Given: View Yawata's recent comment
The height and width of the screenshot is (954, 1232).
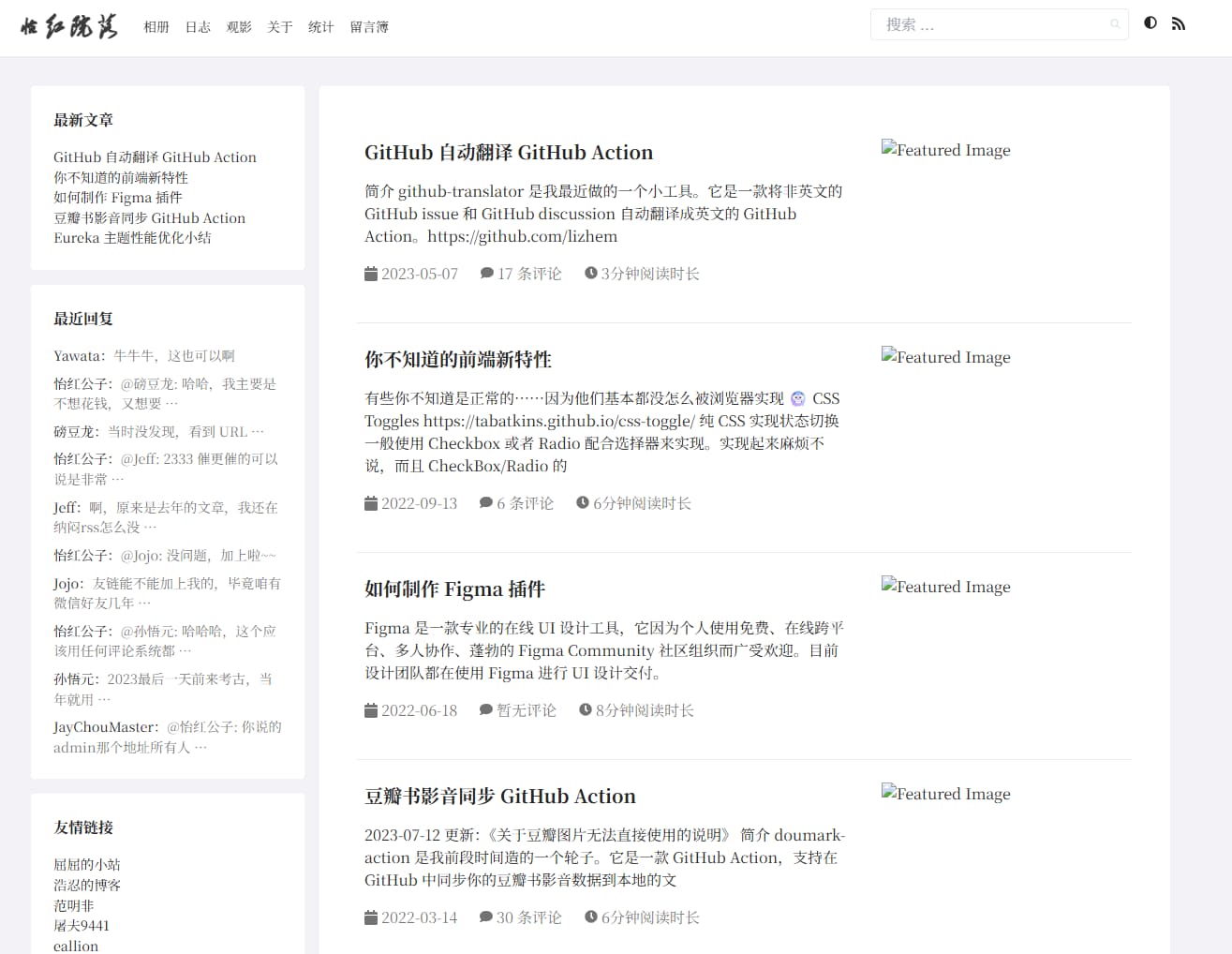Looking at the screenshot, I should point(174,356).
